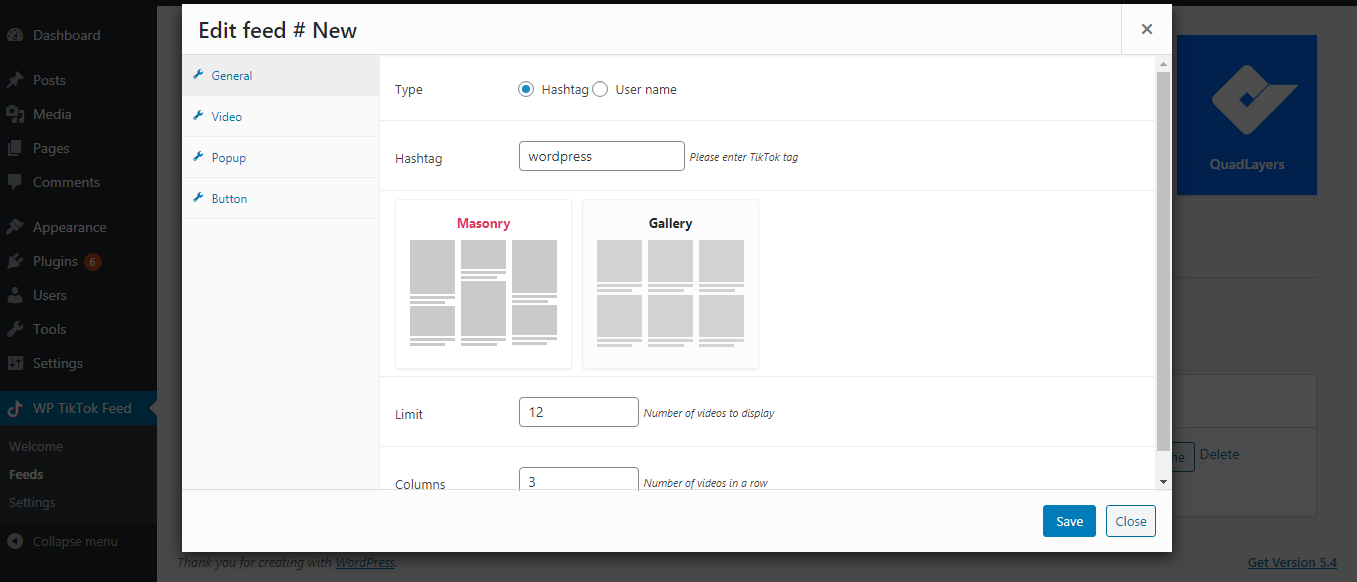Click the Close button in the dialog footer
1357x582 pixels.
pos(1131,521)
